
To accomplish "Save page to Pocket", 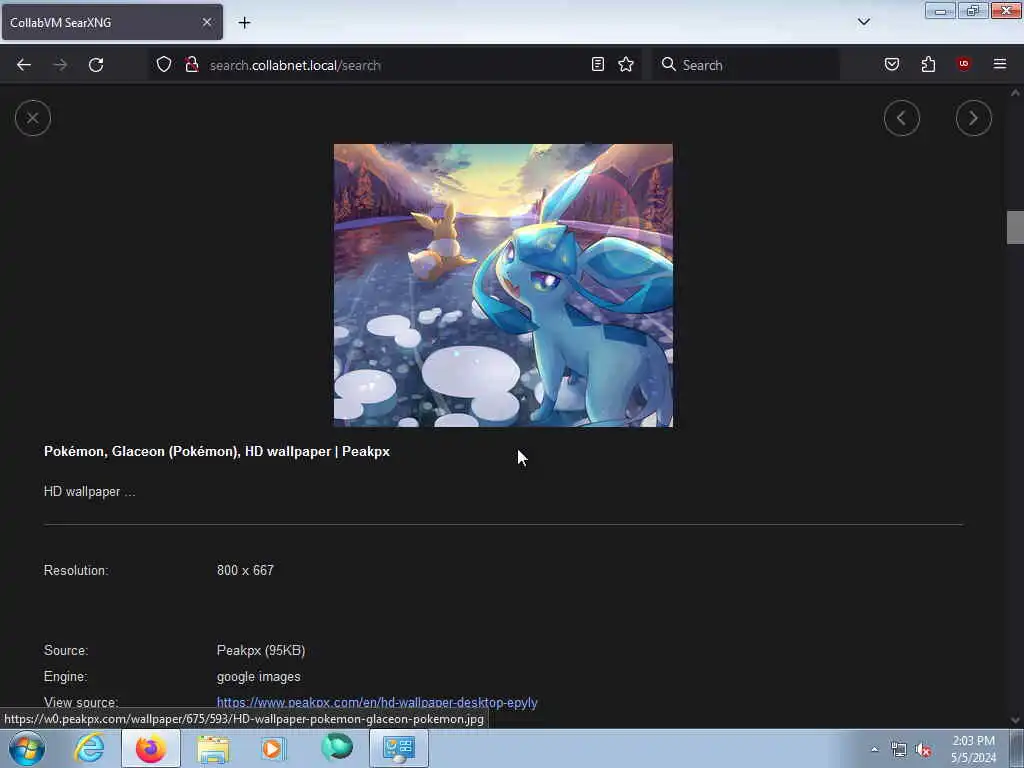I will (x=892, y=64).
